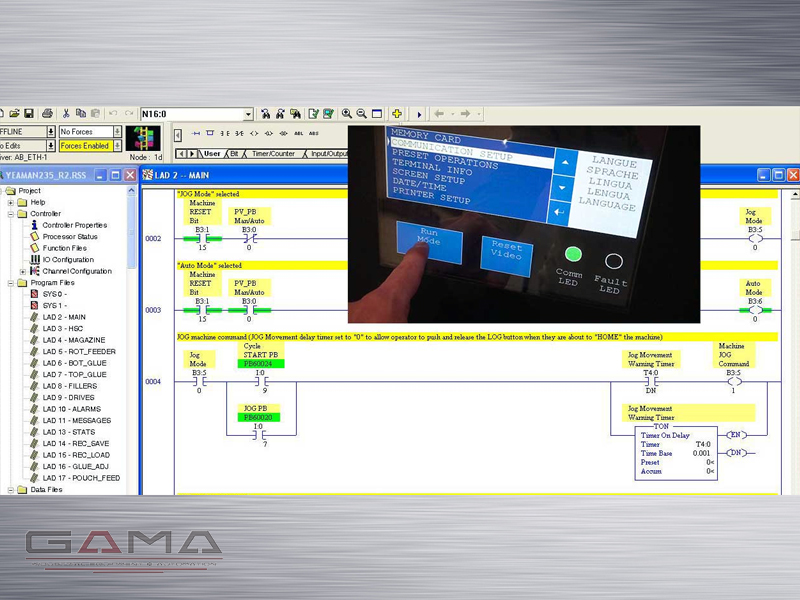Expand the Channel Configuration node
This screenshot has width=800, height=600.
click(23, 271)
